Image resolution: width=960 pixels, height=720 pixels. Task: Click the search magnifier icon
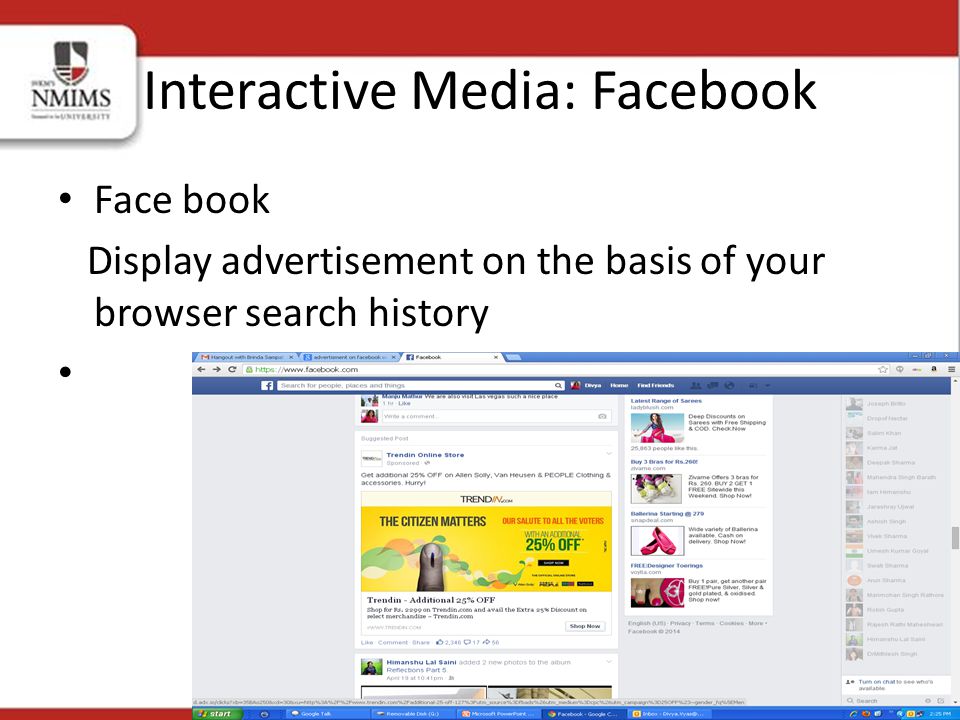[x=558, y=386]
